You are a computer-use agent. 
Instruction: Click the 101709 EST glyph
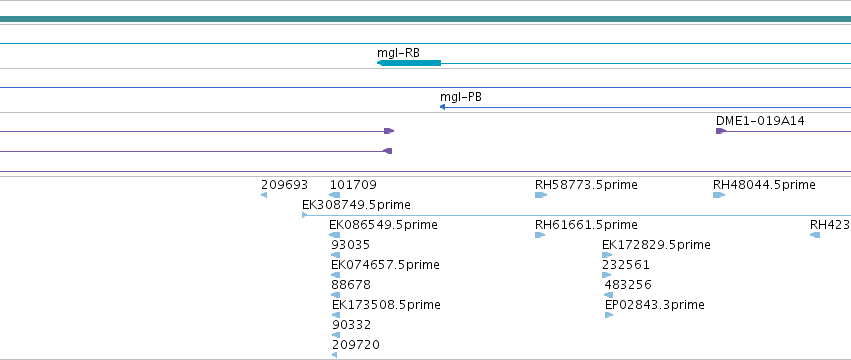coord(335,195)
